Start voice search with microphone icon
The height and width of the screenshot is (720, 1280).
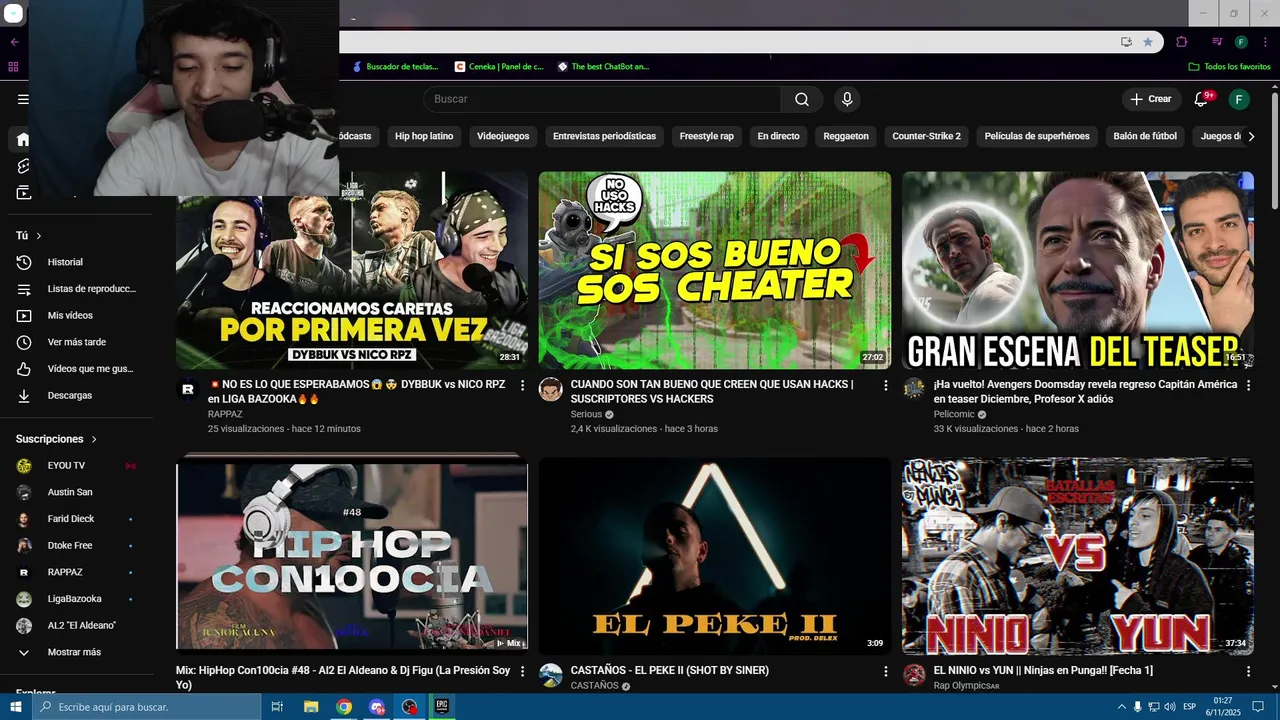[x=847, y=99]
